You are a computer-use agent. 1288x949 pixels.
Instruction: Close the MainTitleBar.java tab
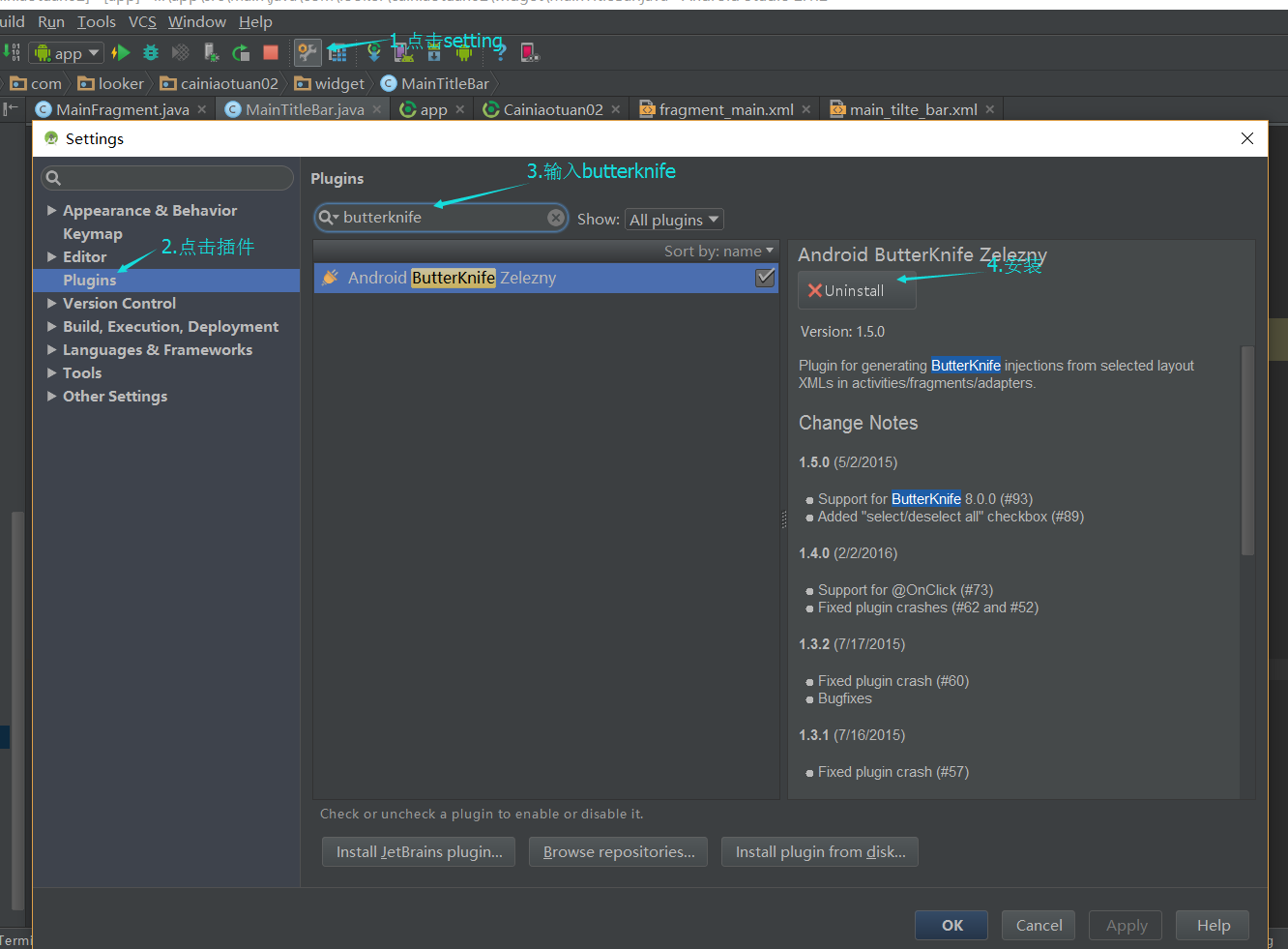click(x=377, y=109)
